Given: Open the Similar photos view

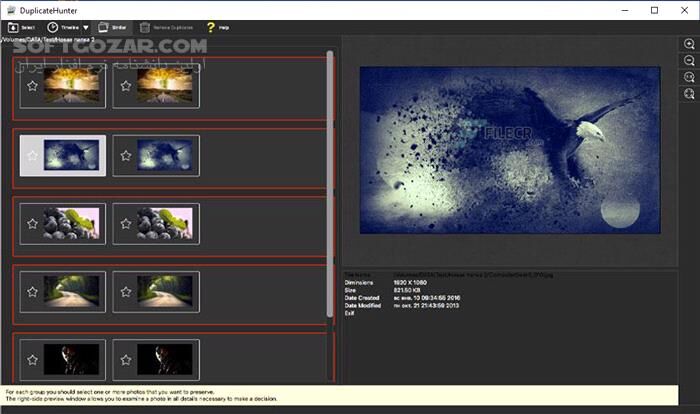Looking at the screenshot, I should coord(103,27).
